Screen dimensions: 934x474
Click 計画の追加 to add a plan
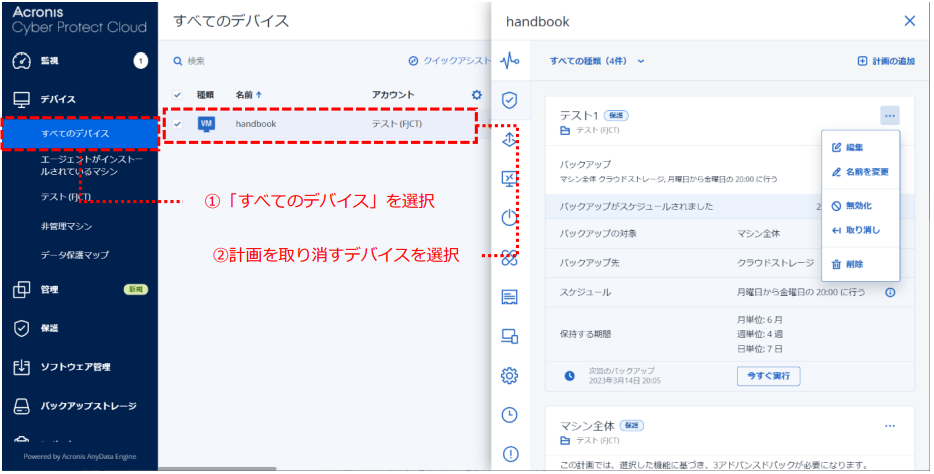click(x=886, y=61)
